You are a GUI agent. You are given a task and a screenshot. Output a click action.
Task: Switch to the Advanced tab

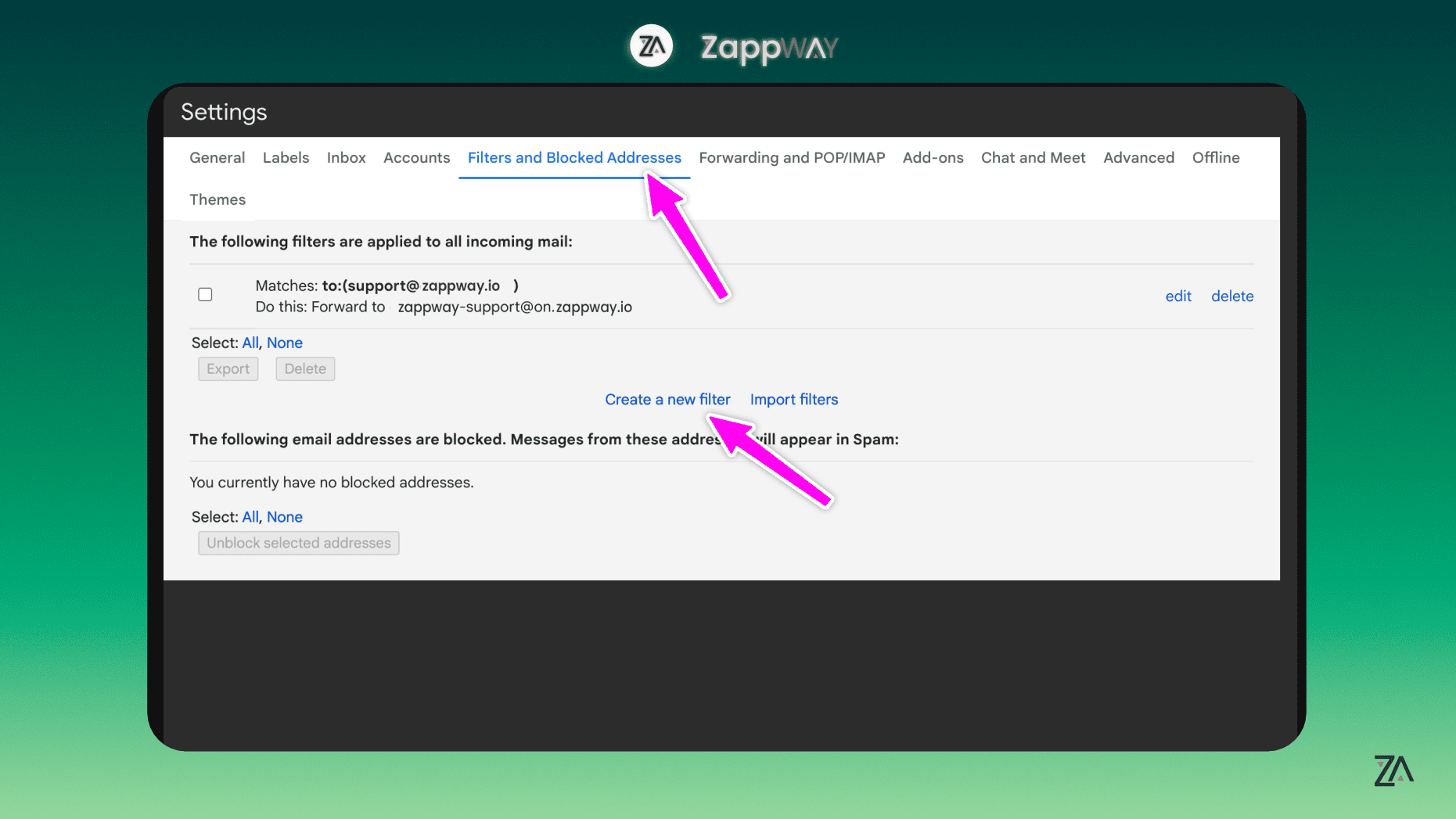point(1138,157)
